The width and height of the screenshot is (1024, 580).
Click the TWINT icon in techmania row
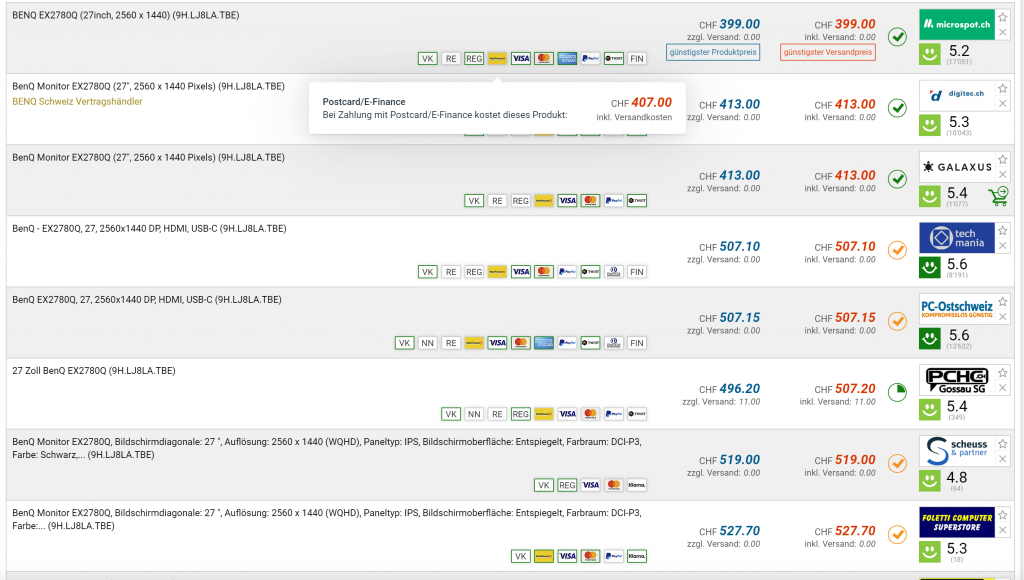(591, 272)
